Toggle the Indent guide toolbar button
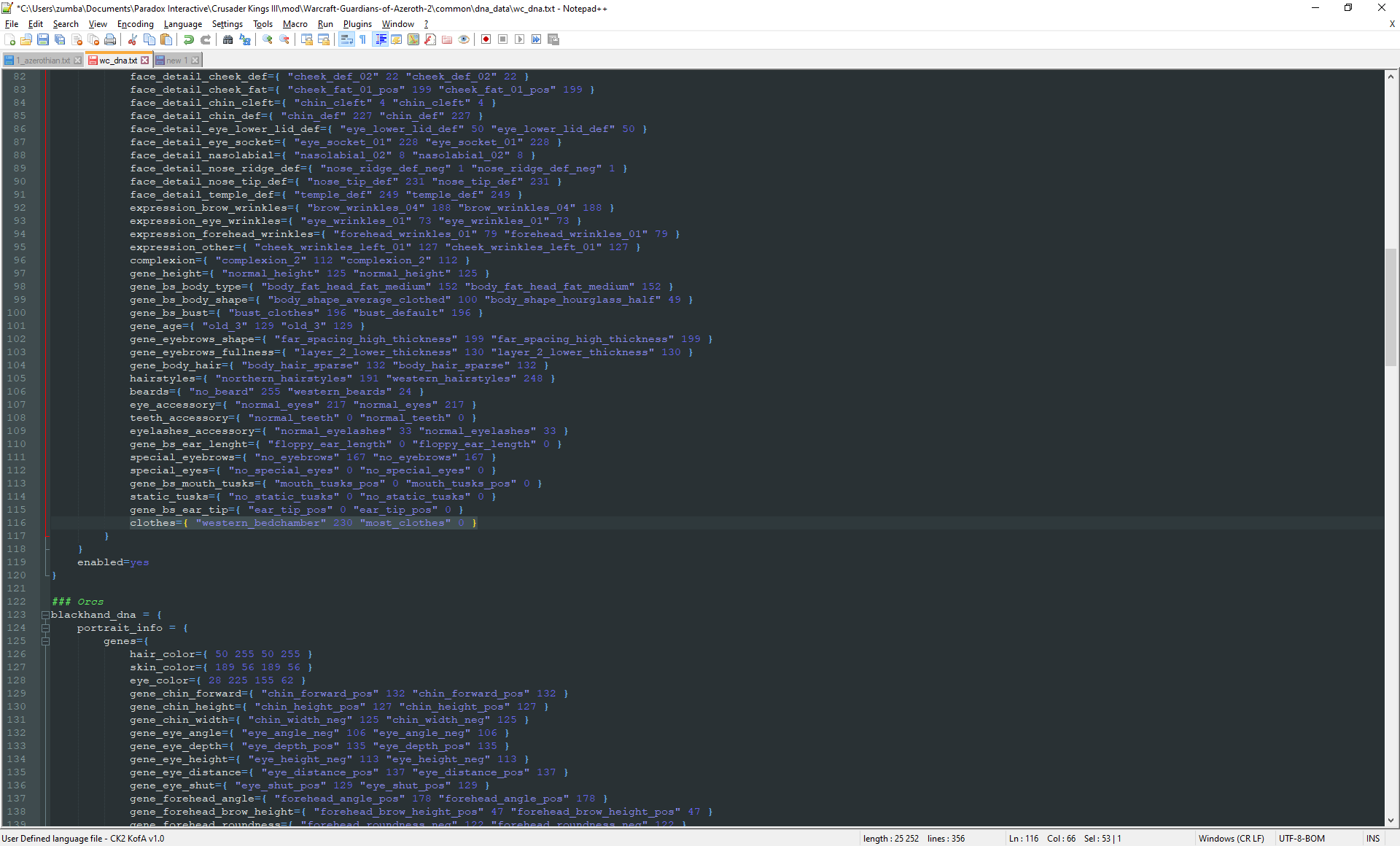 [x=380, y=39]
